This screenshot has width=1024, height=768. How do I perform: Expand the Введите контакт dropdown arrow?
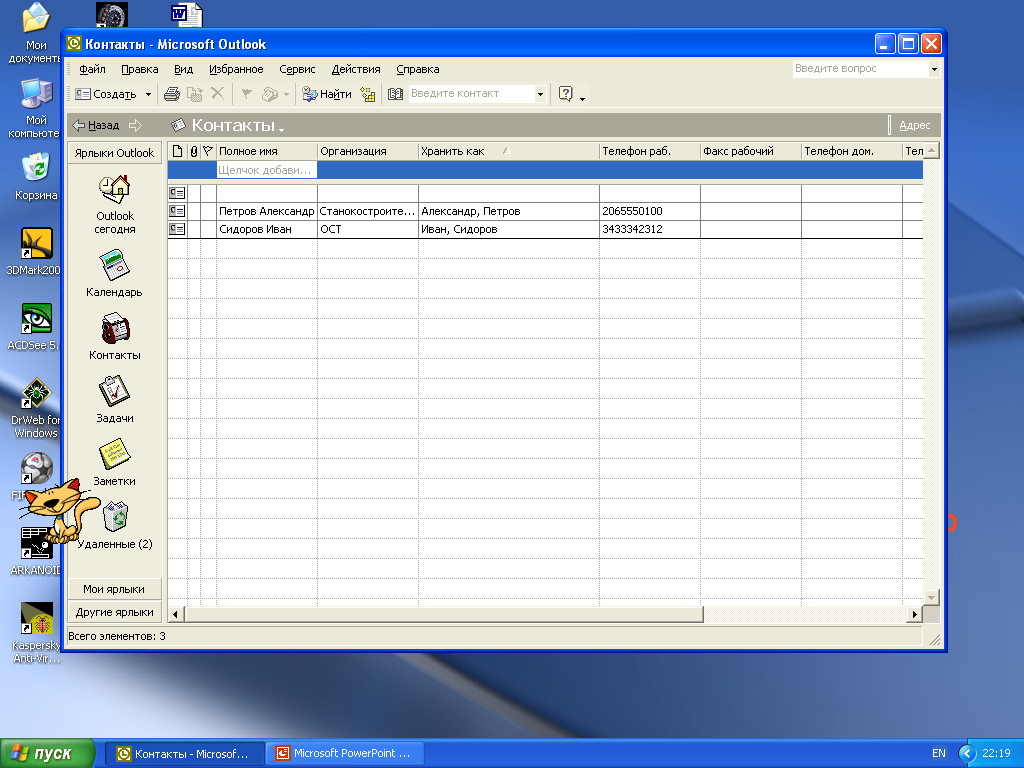click(x=540, y=94)
